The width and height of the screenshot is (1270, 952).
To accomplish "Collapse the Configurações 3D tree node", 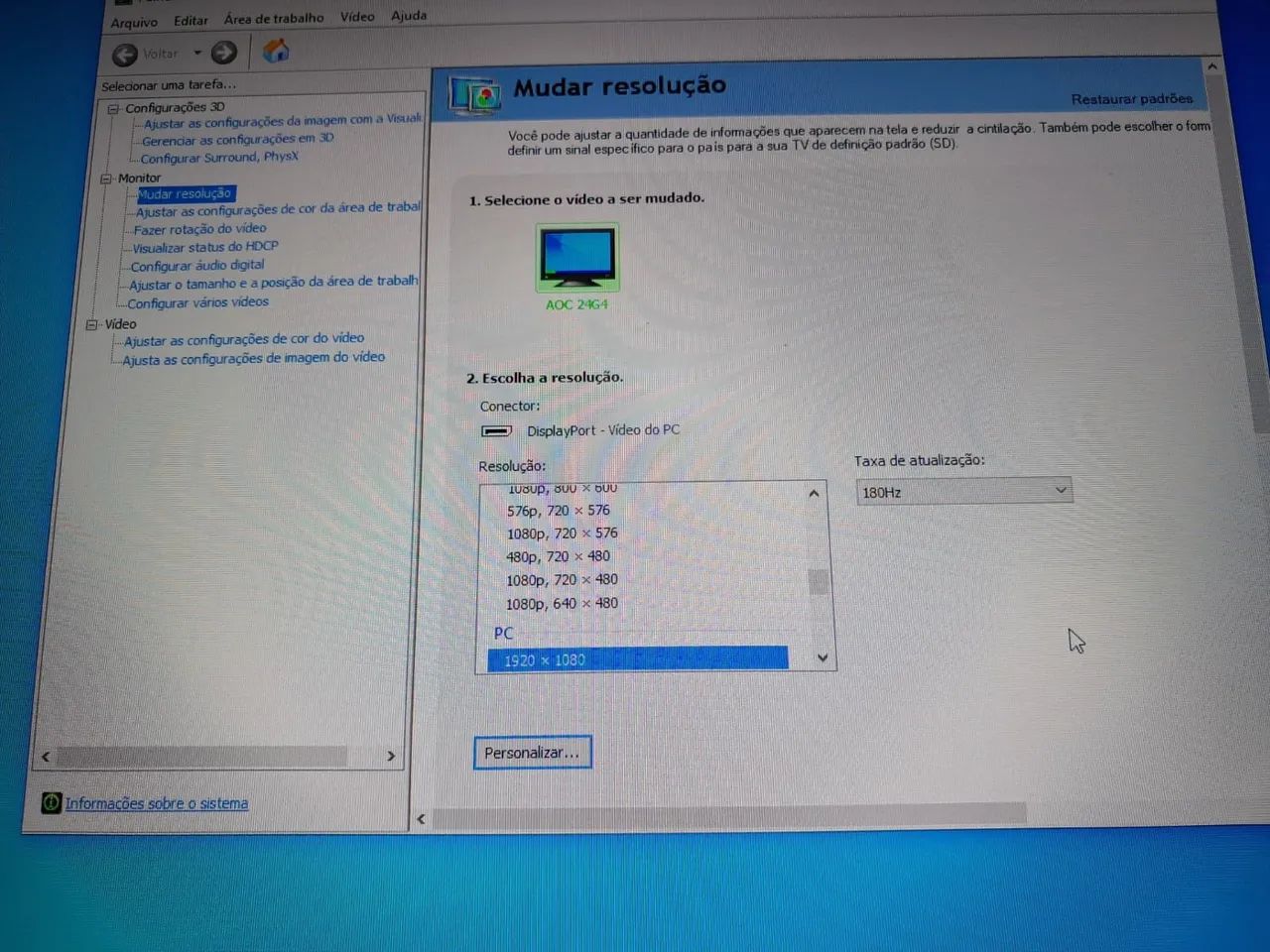I will click(x=113, y=109).
